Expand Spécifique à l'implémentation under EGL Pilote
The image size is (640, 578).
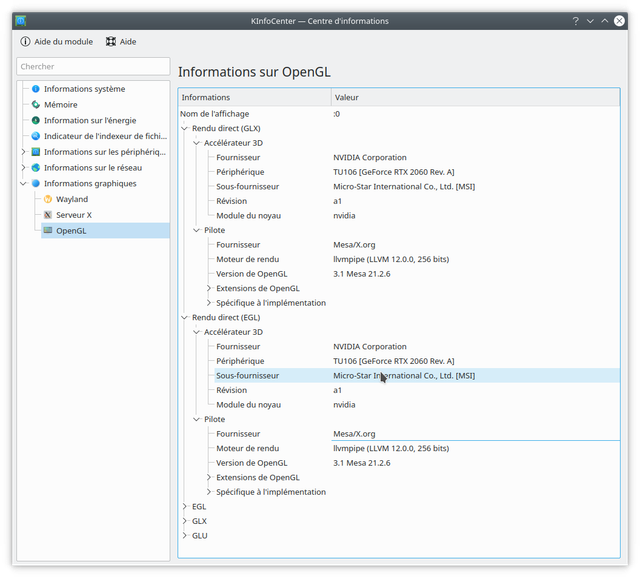[x=209, y=492]
